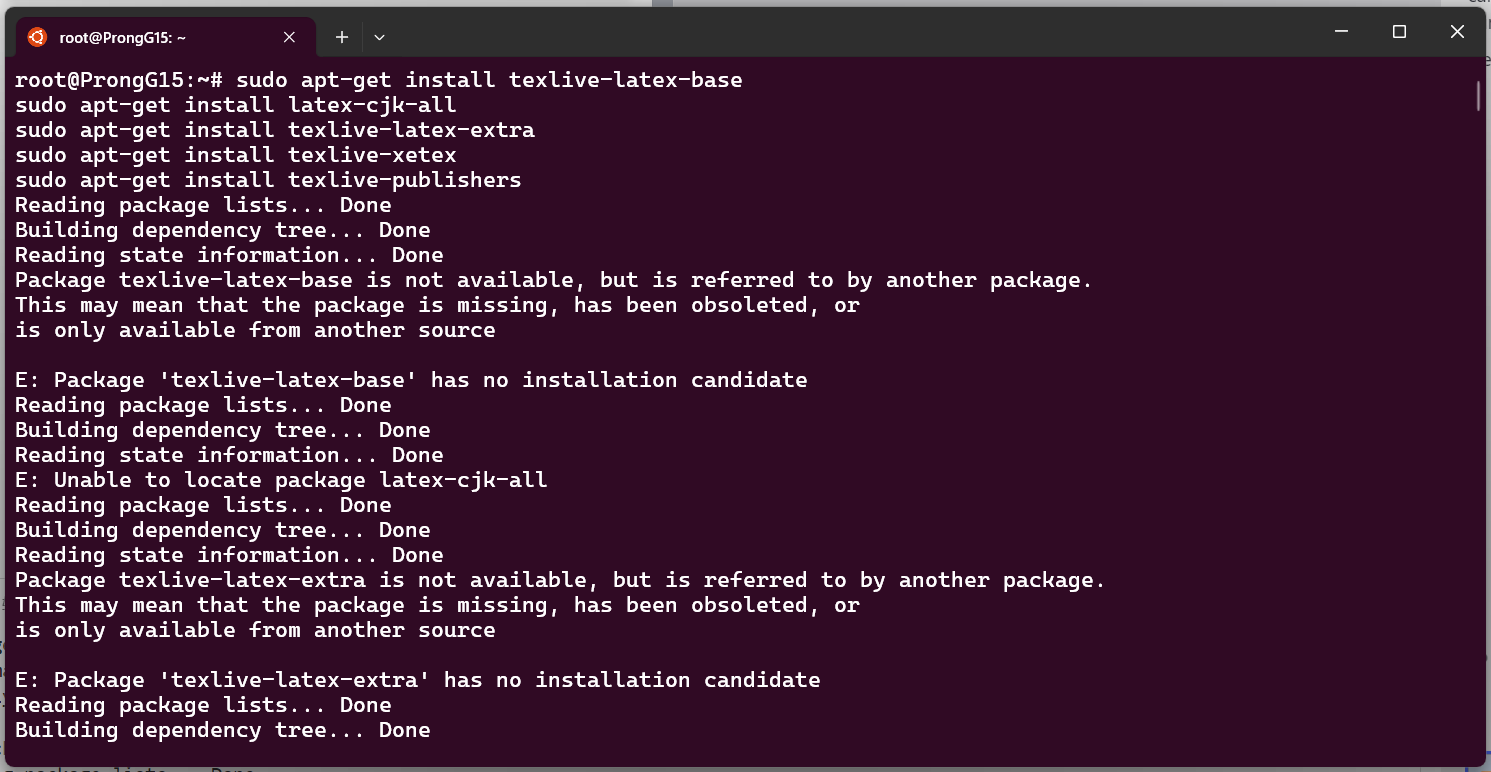Viewport: 1491px width, 772px height.
Task: Click the 'texlive-latex-base' no installation candidate error
Action: point(410,380)
